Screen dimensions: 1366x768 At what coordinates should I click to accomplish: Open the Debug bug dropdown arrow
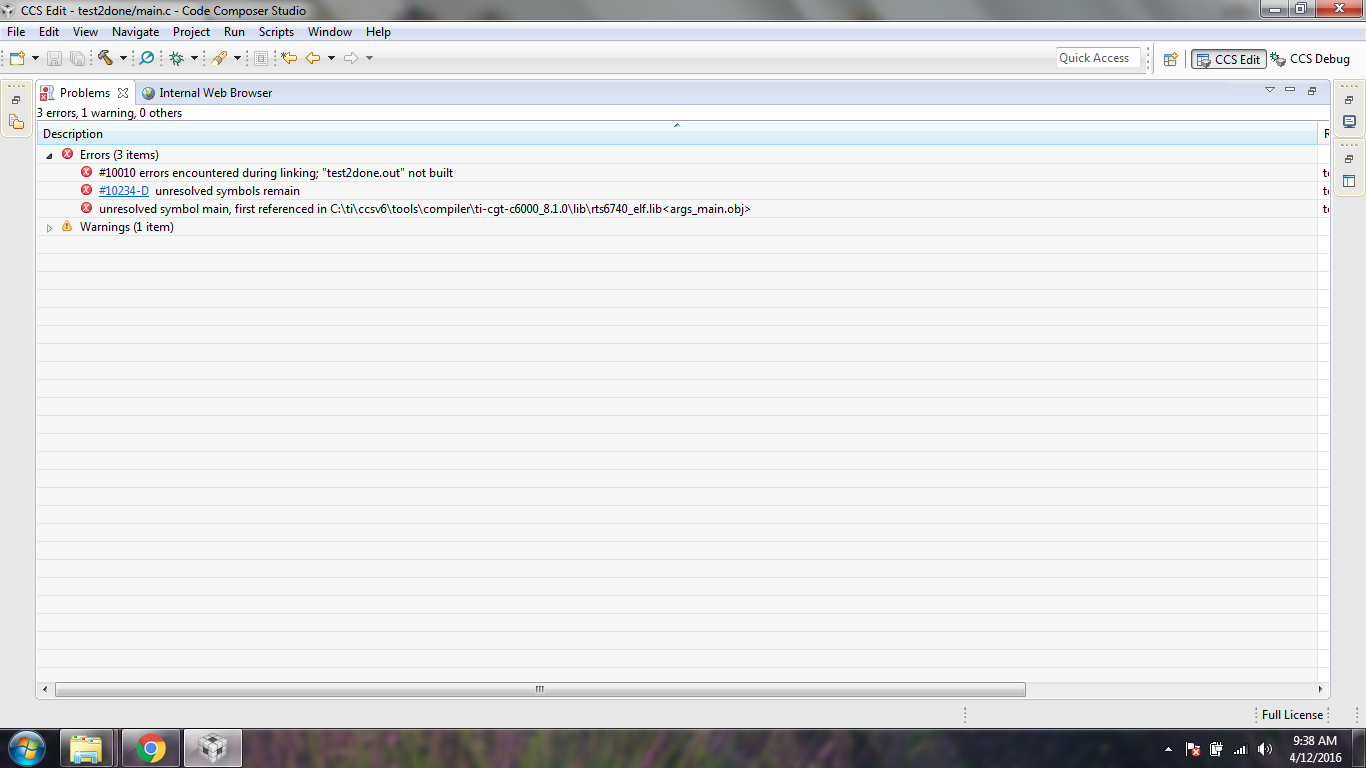pyautogui.click(x=195, y=58)
